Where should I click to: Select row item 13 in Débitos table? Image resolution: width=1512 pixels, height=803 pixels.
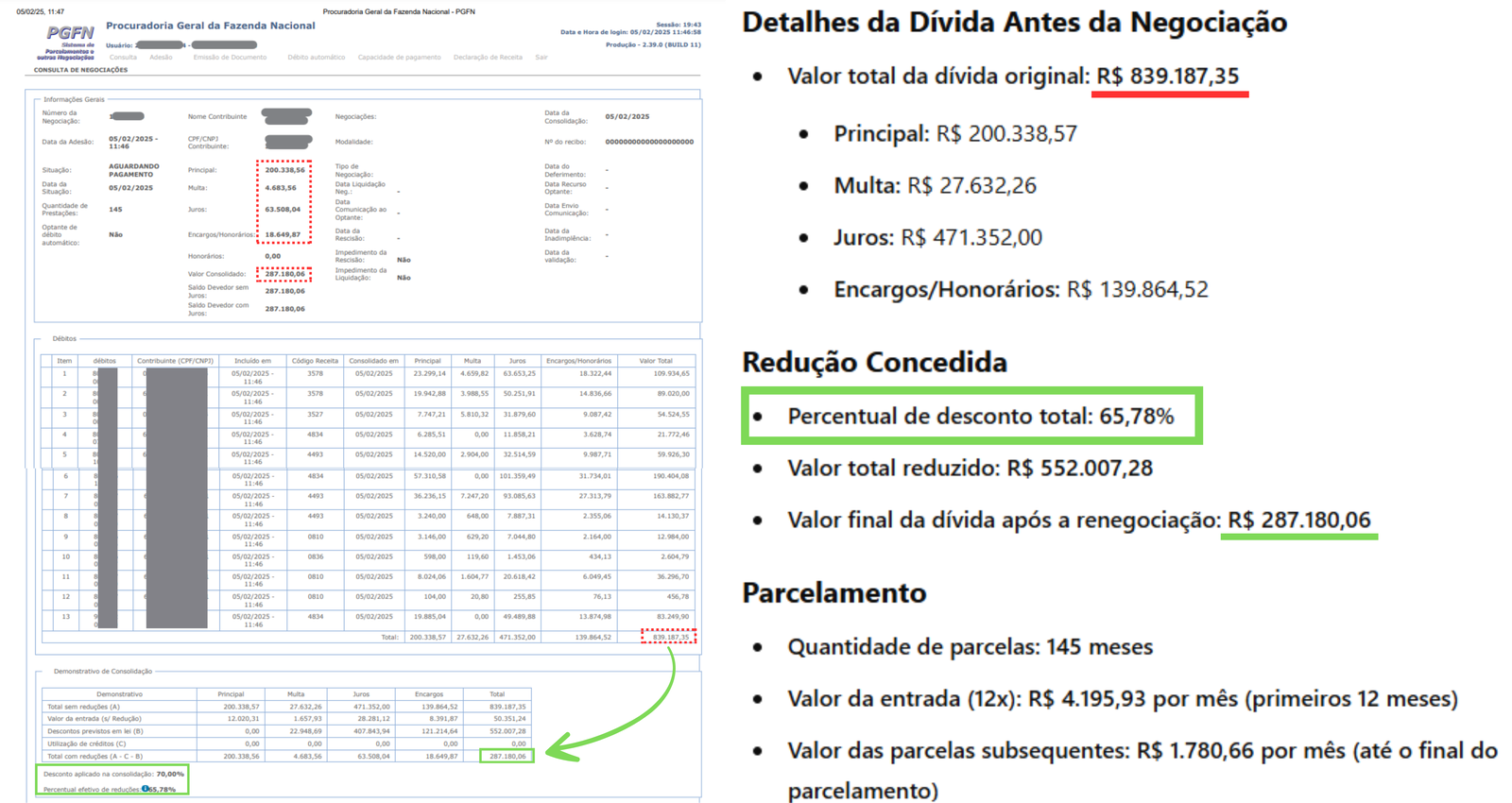tap(64, 617)
